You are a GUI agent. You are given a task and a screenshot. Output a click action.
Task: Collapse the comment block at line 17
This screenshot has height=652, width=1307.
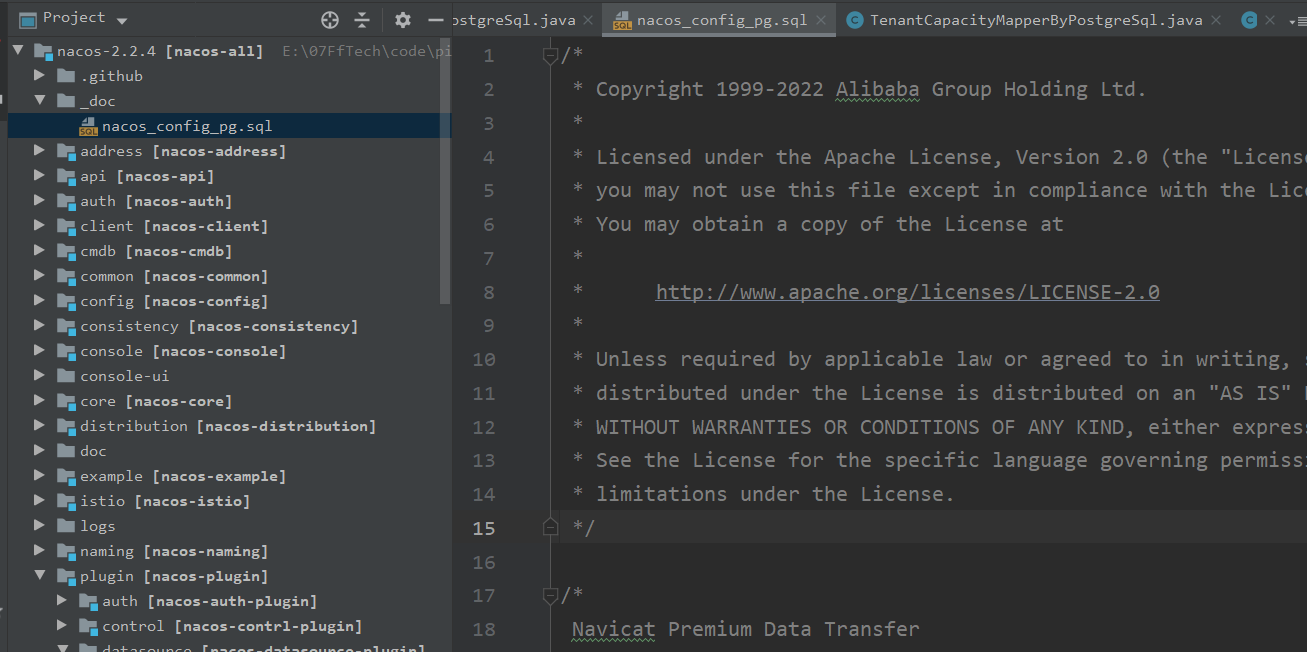[x=551, y=594]
